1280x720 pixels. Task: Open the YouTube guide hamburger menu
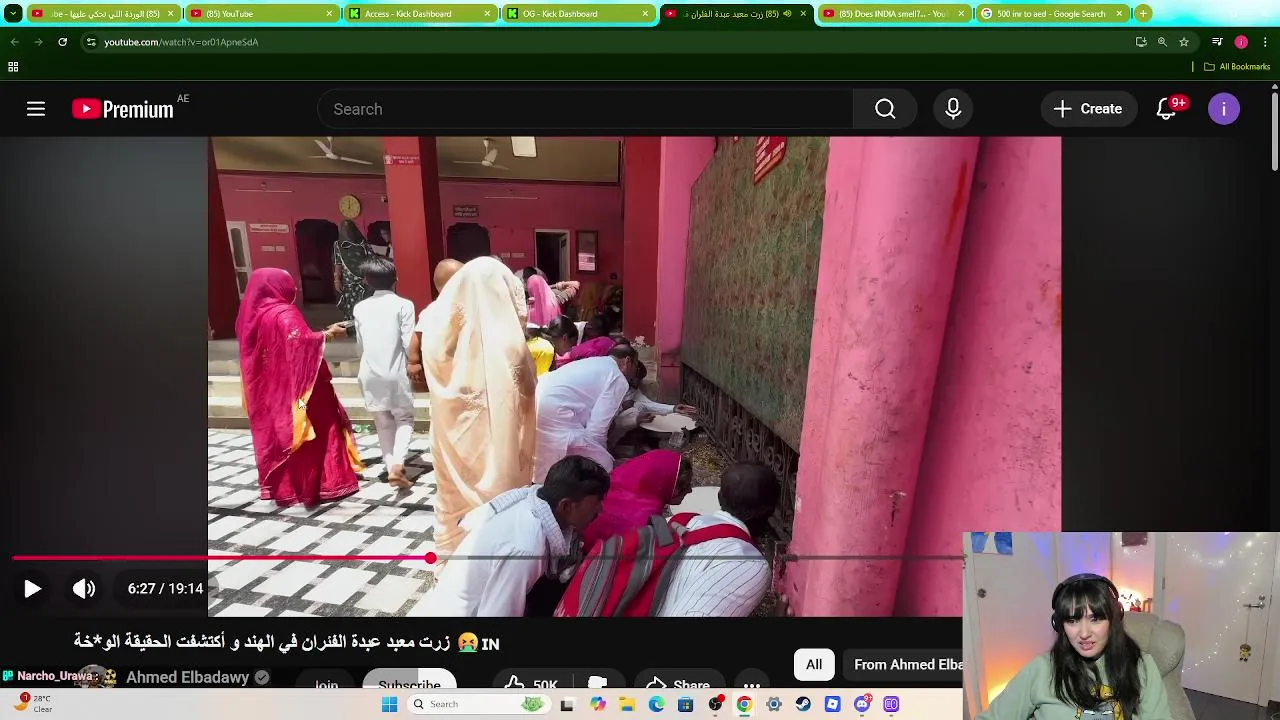pos(36,109)
